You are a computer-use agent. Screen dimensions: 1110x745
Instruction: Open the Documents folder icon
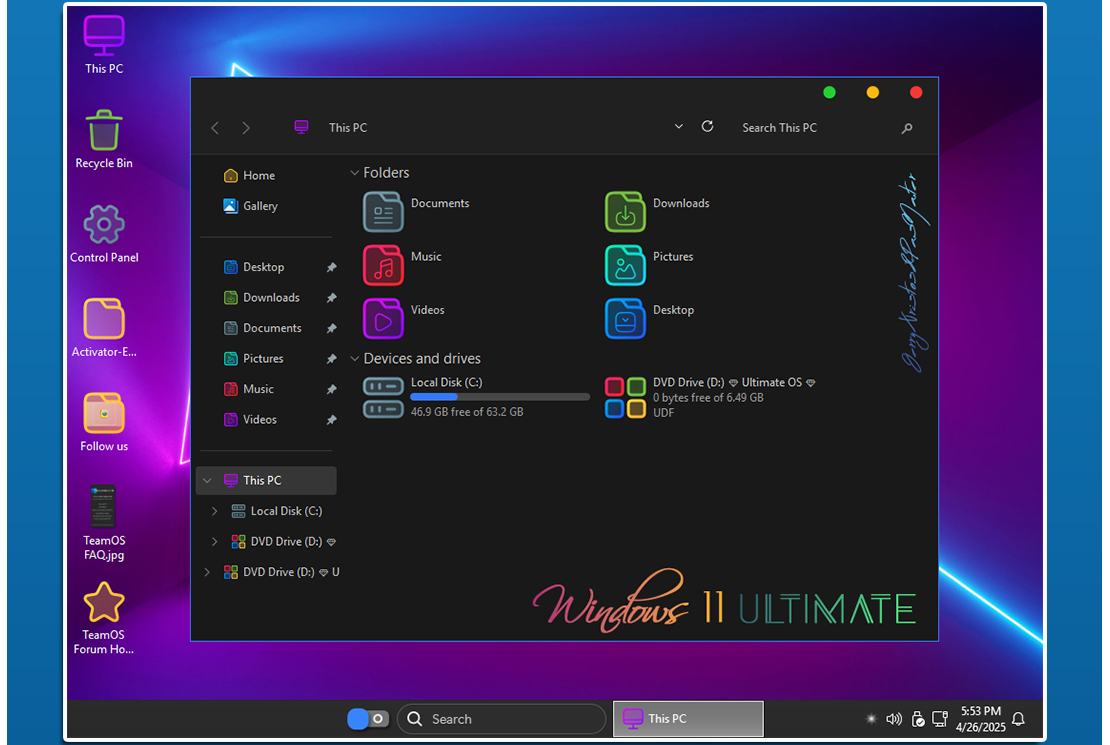click(x=383, y=212)
